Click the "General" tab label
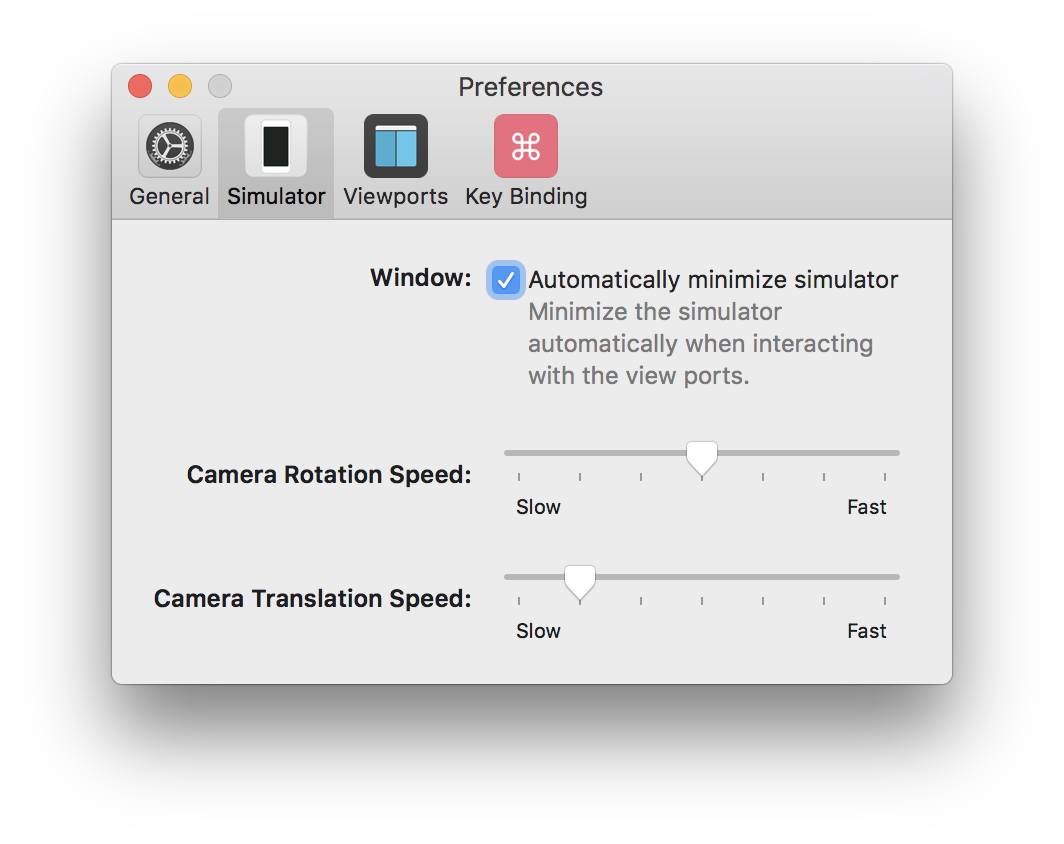This screenshot has width=1064, height=844. coord(170,197)
